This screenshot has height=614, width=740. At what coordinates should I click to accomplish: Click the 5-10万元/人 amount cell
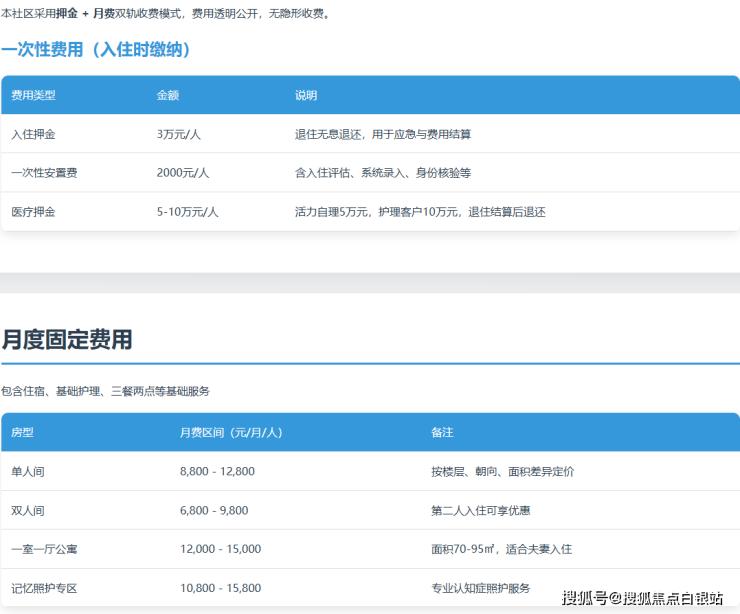pos(187,212)
